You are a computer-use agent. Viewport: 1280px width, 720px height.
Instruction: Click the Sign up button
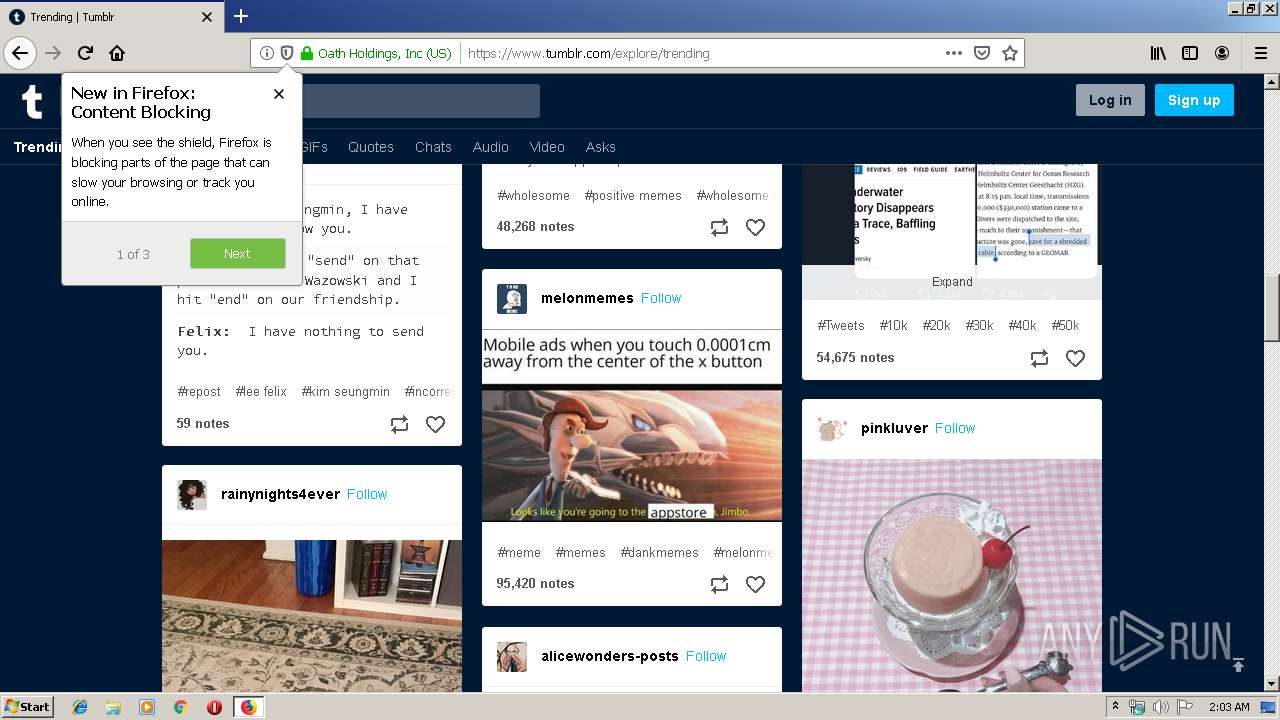click(1194, 100)
